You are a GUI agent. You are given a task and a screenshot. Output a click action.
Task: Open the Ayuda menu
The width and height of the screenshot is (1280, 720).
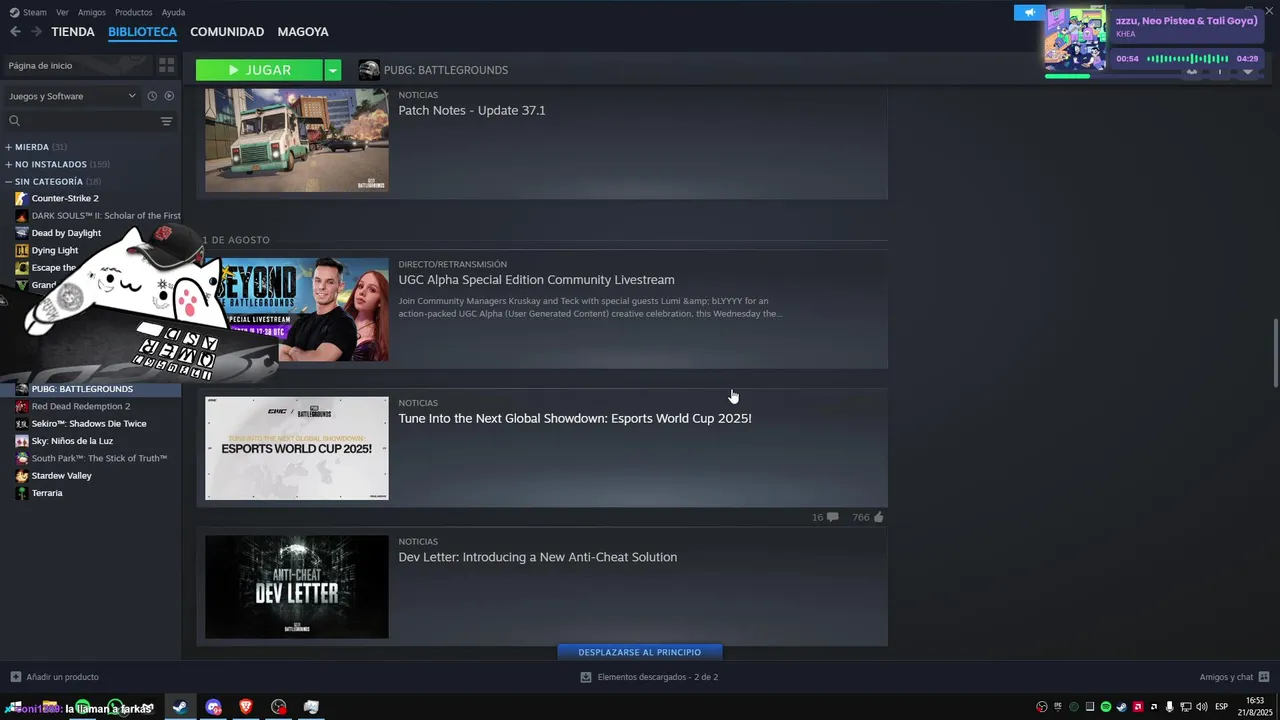[x=173, y=12]
